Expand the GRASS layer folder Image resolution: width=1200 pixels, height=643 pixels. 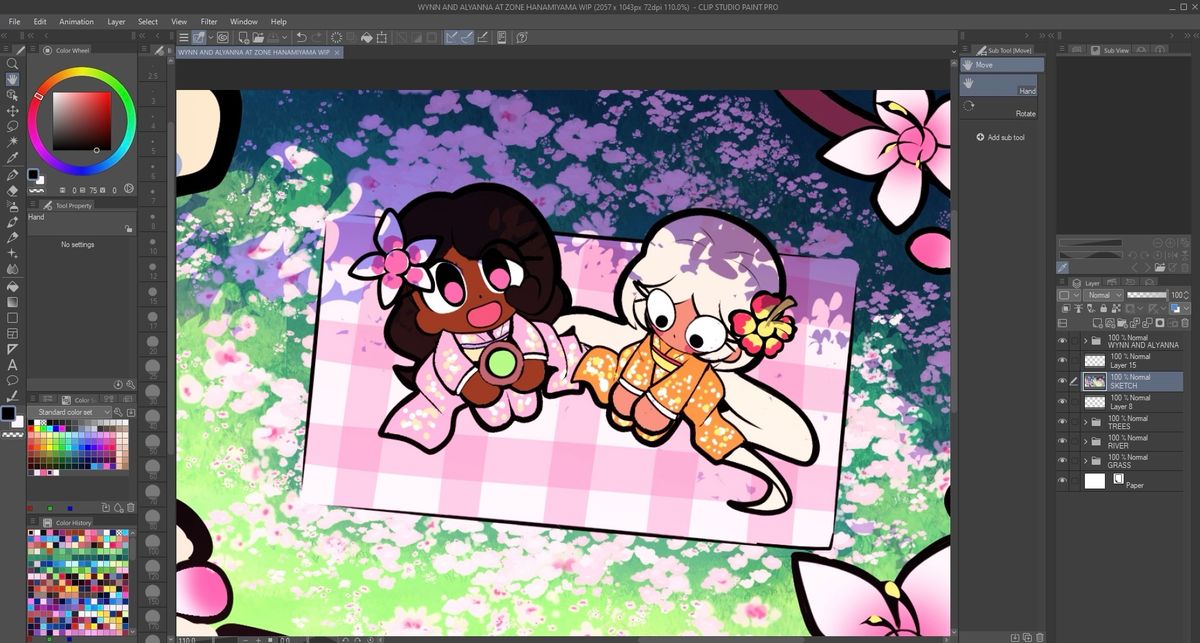(1086, 461)
